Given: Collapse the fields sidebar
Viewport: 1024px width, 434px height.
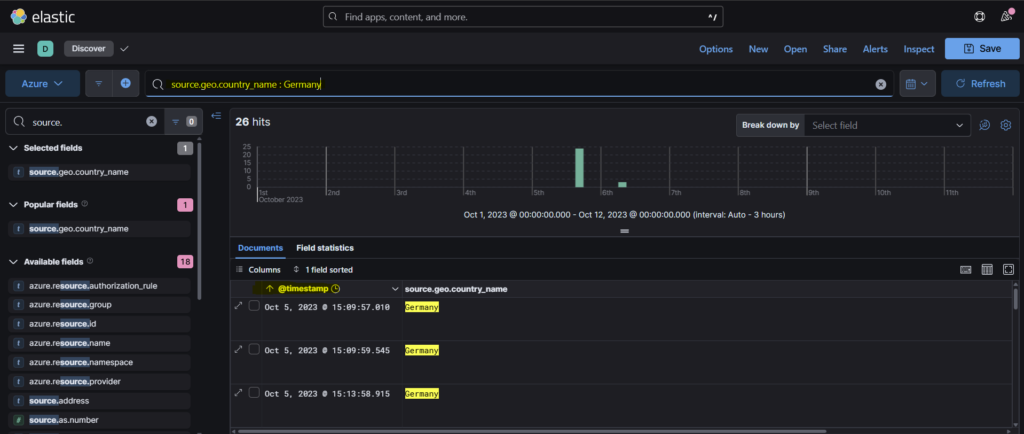Looking at the screenshot, I should click(x=216, y=116).
